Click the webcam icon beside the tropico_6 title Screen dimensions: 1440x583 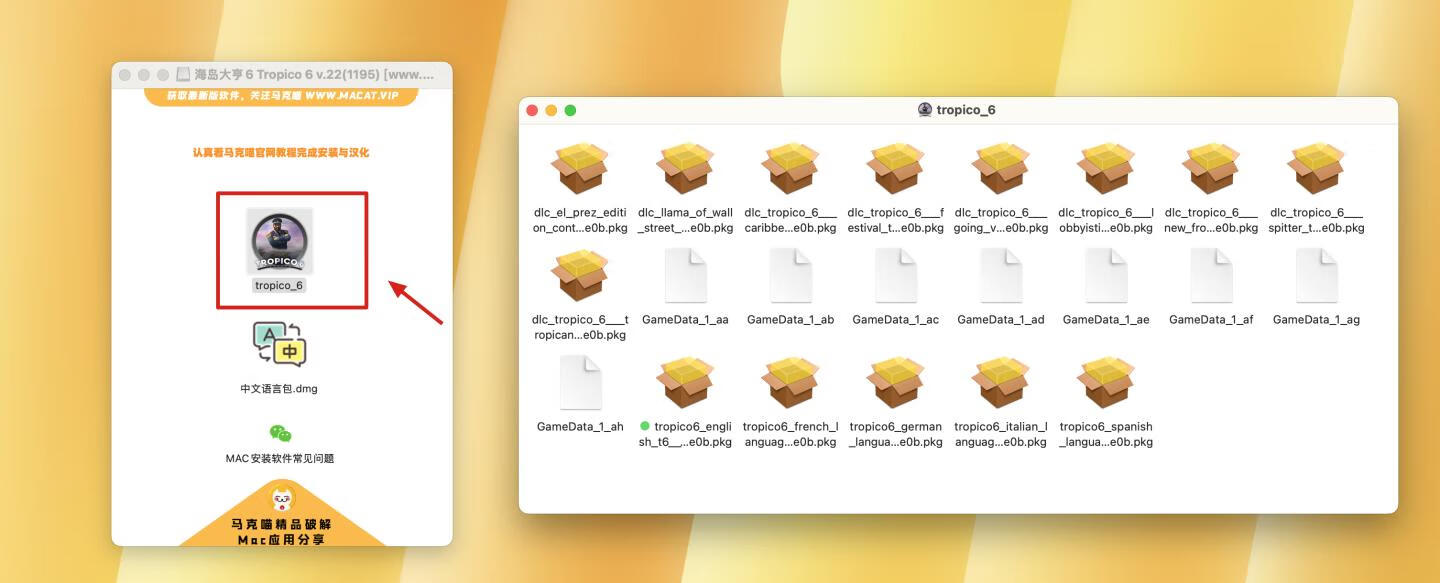(x=926, y=110)
